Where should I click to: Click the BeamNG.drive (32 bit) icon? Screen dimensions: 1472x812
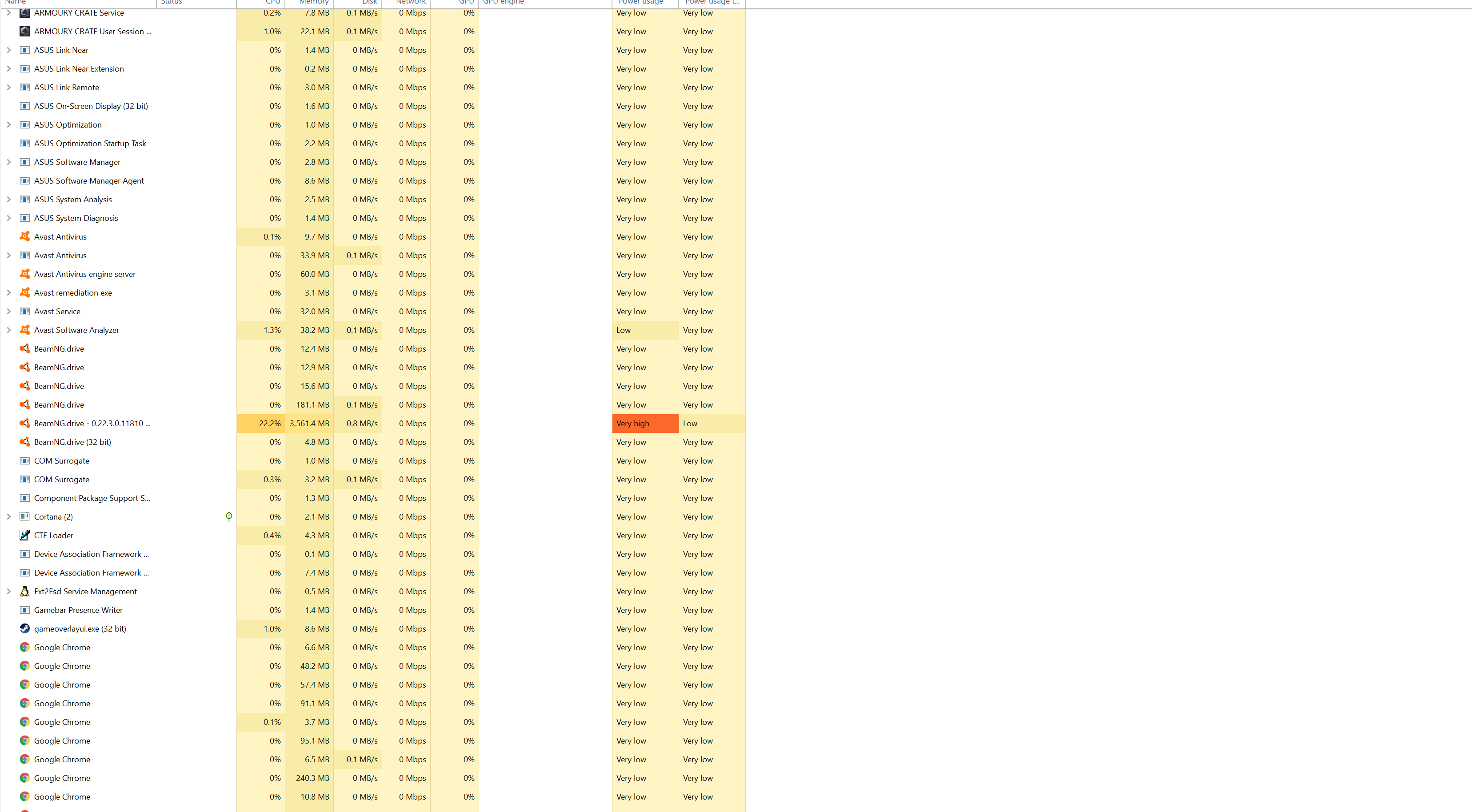tap(24, 442)
